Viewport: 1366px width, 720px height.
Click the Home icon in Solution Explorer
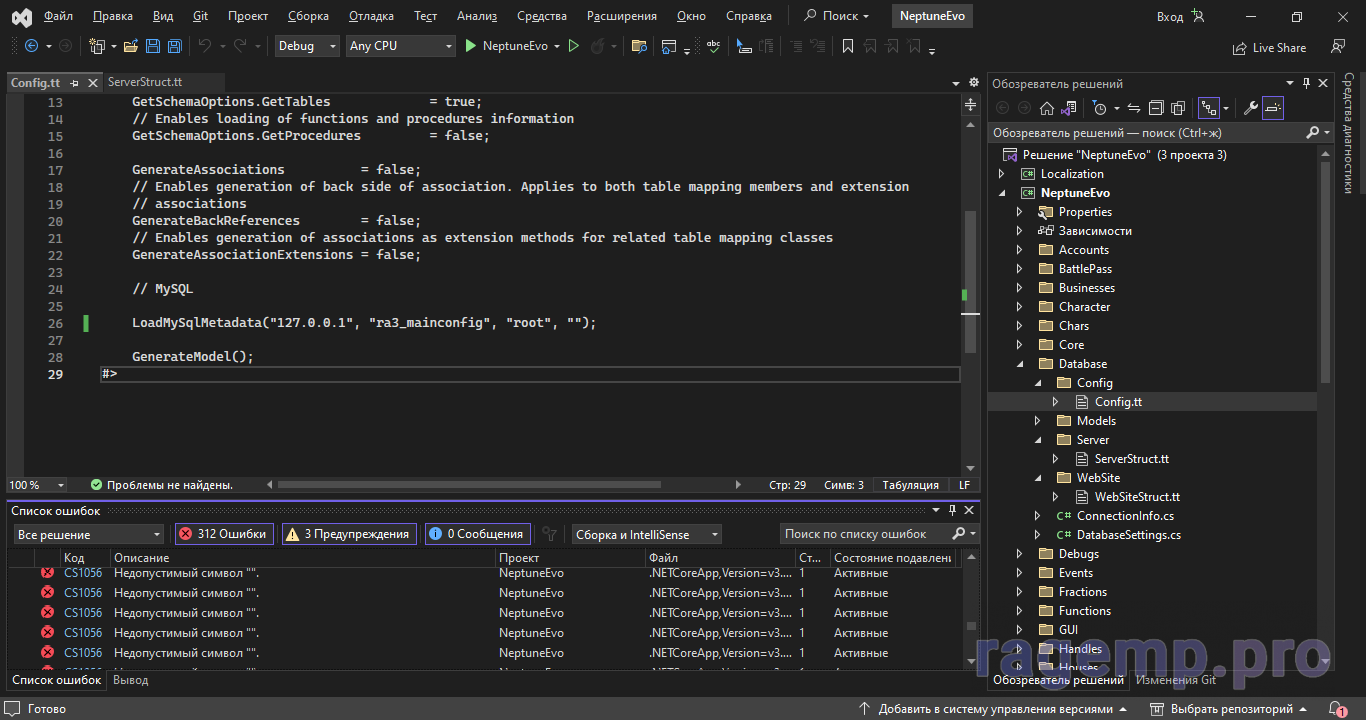pos(1046,108)
